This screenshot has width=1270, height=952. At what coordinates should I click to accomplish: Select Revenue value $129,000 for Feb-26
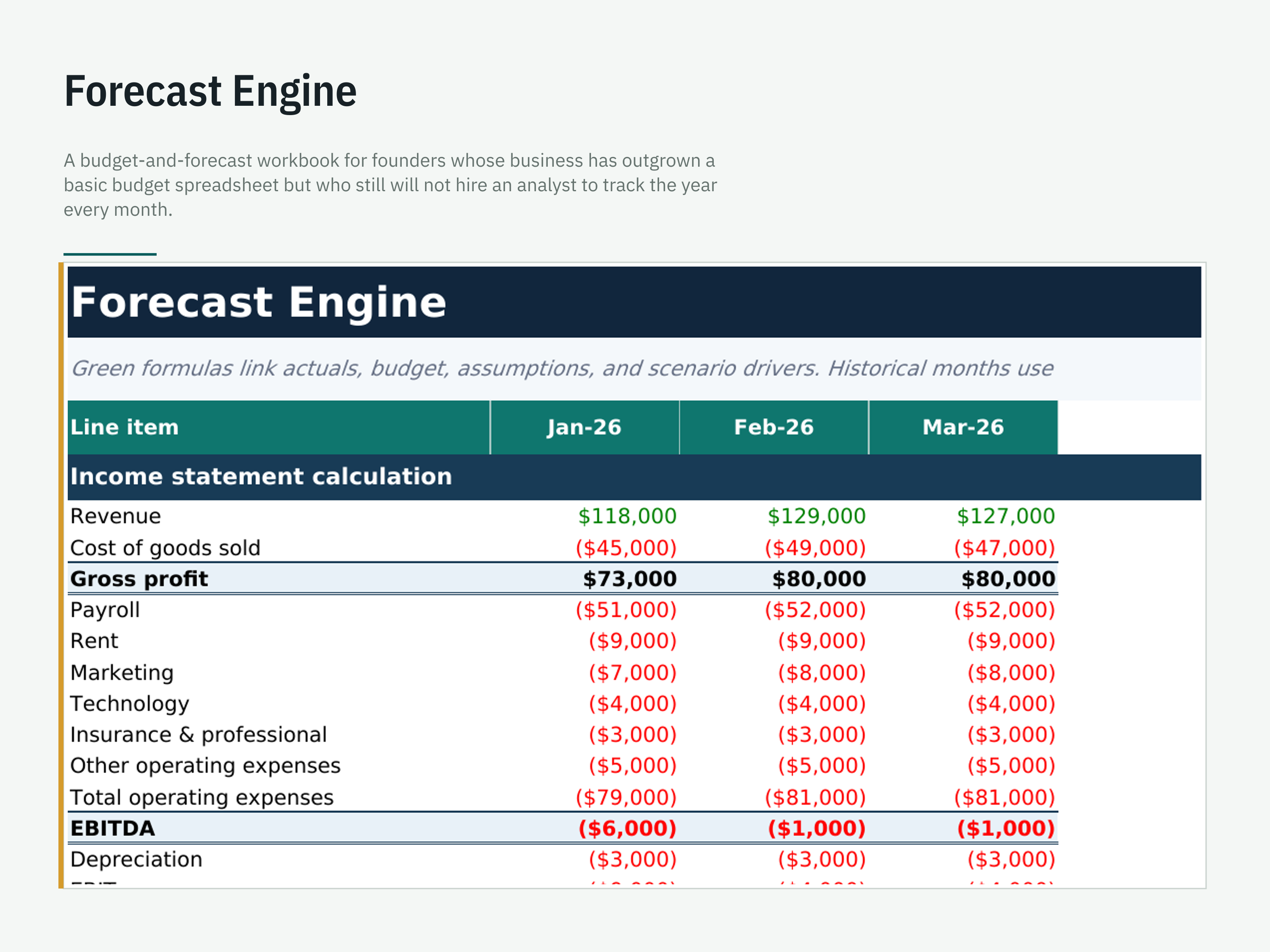[x=817, y=516]
